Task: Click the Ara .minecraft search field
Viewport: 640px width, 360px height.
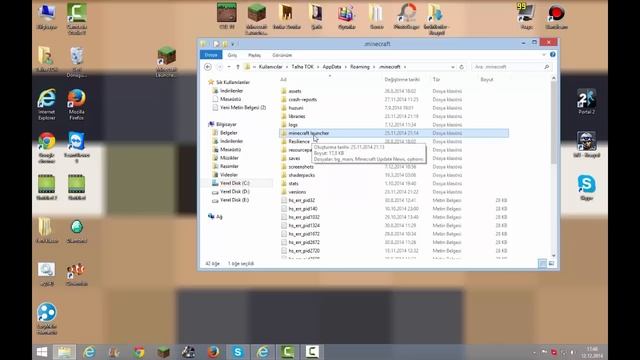Action: [508, 67]
